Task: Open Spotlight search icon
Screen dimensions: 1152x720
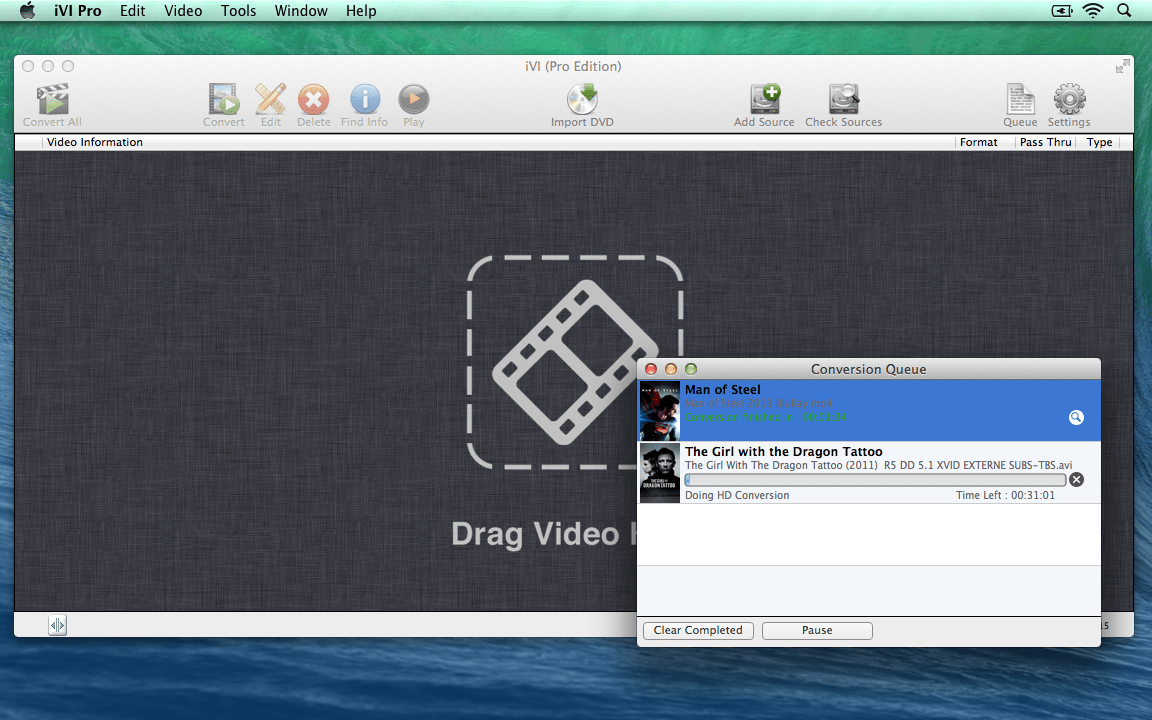Action: [x=1124, y=11]
